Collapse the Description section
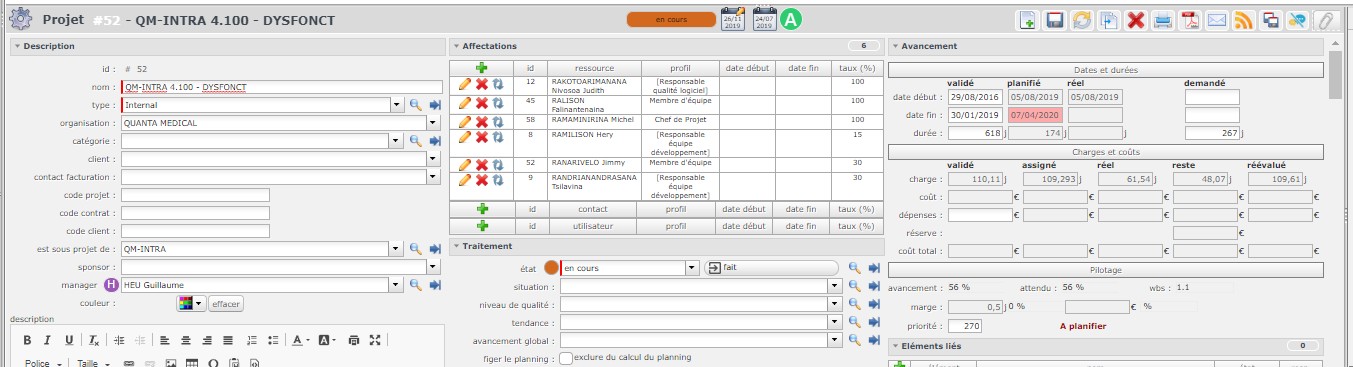This screenshot has width=1353, height=367. [x=17, y=46]
